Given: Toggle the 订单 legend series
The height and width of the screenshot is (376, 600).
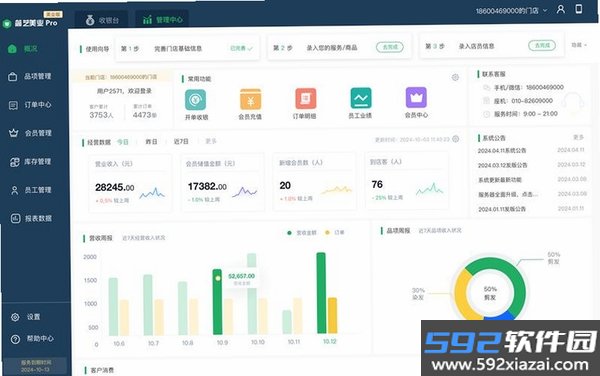Looking at the screenshot, I should pyautogui.click(x=334, y=232).
